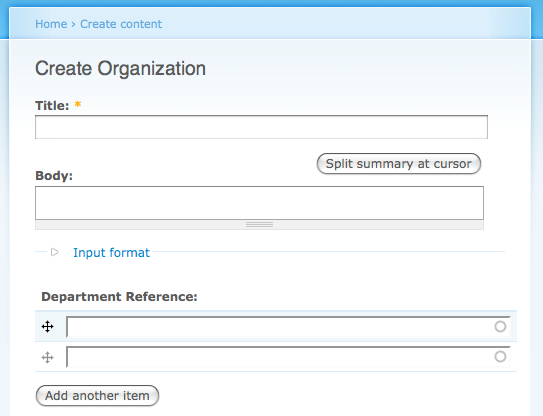543x416 pixels.
Task: Open the Input format fieldset link
Action: (111, 253)
